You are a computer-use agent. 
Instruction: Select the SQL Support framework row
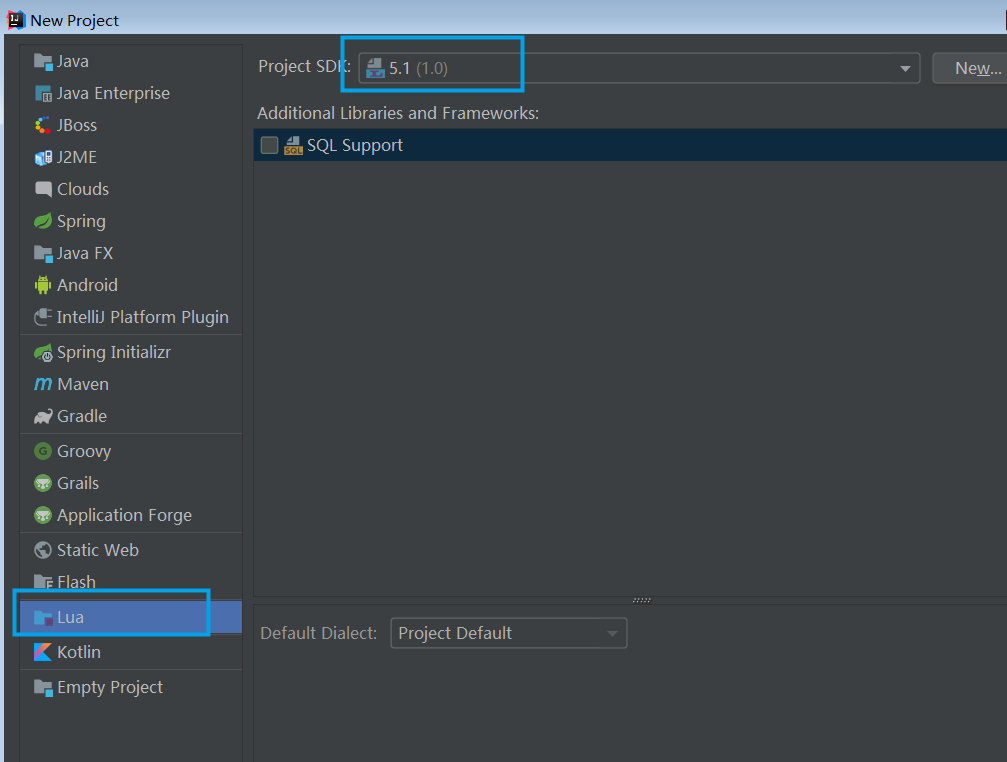click(x=630, y=145)
